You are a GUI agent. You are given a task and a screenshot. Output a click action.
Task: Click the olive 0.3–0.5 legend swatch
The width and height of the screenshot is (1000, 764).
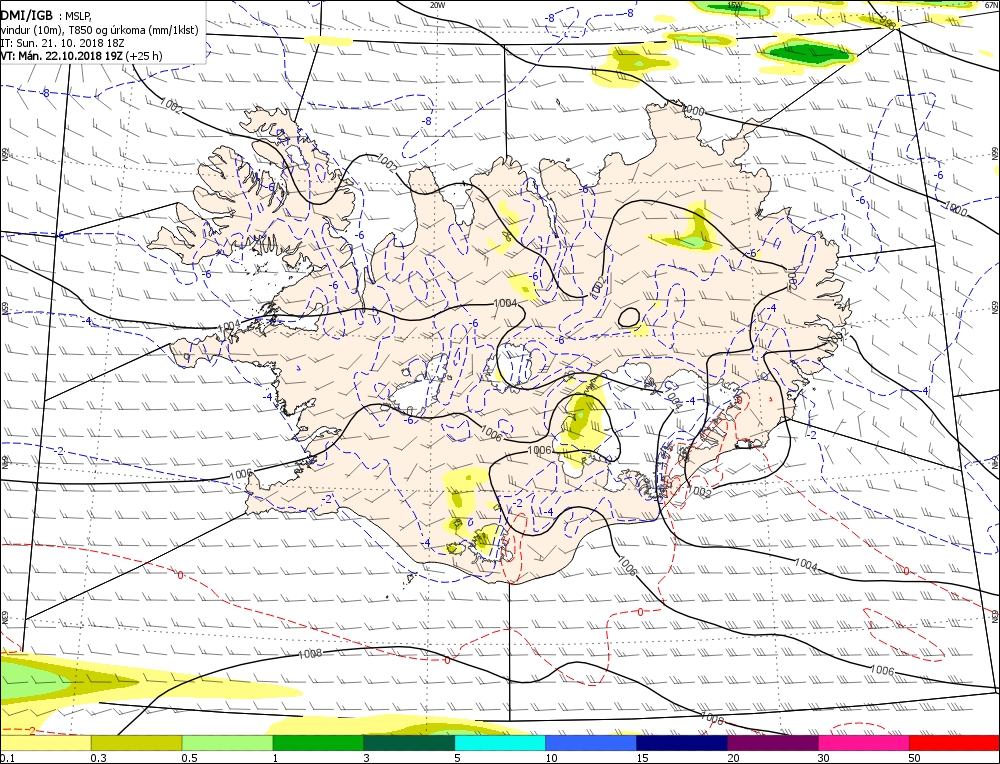pos(136,743)
